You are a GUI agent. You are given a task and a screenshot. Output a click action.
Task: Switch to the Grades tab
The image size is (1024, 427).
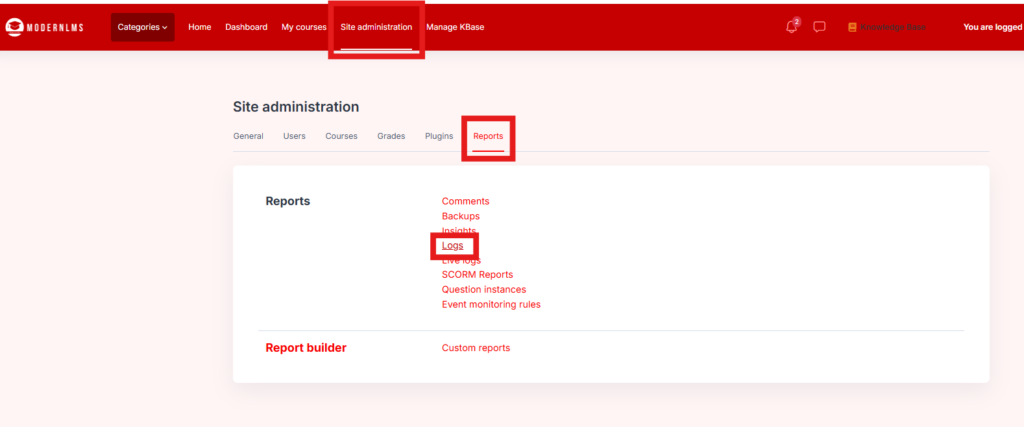tap(391, 136)
